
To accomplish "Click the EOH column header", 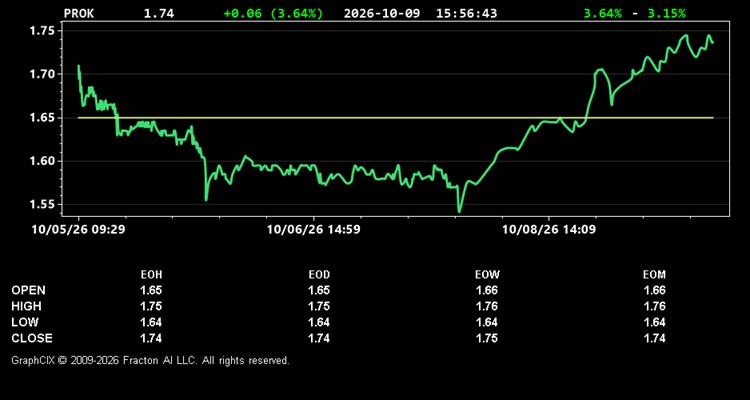I will coord(151,275).
